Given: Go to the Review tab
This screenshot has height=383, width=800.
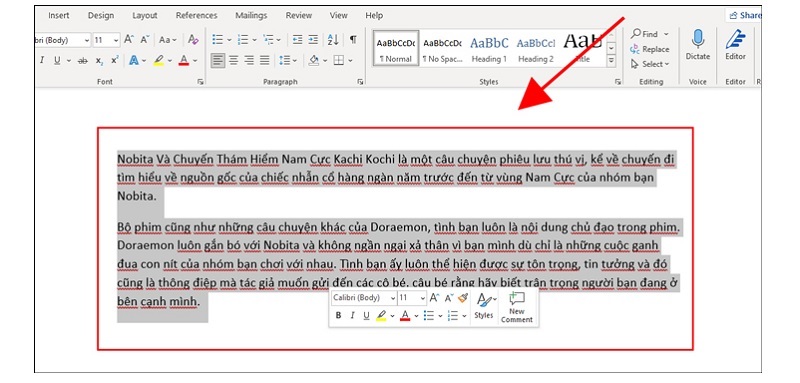Looking at the screenshot, I should click(x=298, y=15).
